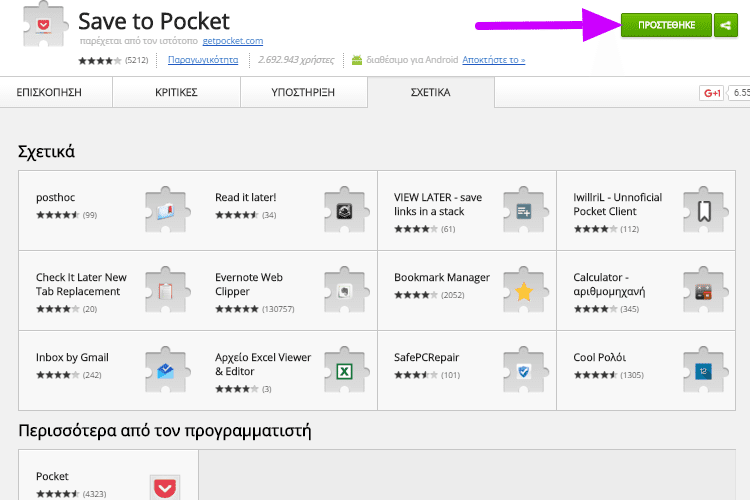The width and height of the screenshot is (750, 500).
Task: Click the Save to Pocket rating stars
Action: (99, 60)
